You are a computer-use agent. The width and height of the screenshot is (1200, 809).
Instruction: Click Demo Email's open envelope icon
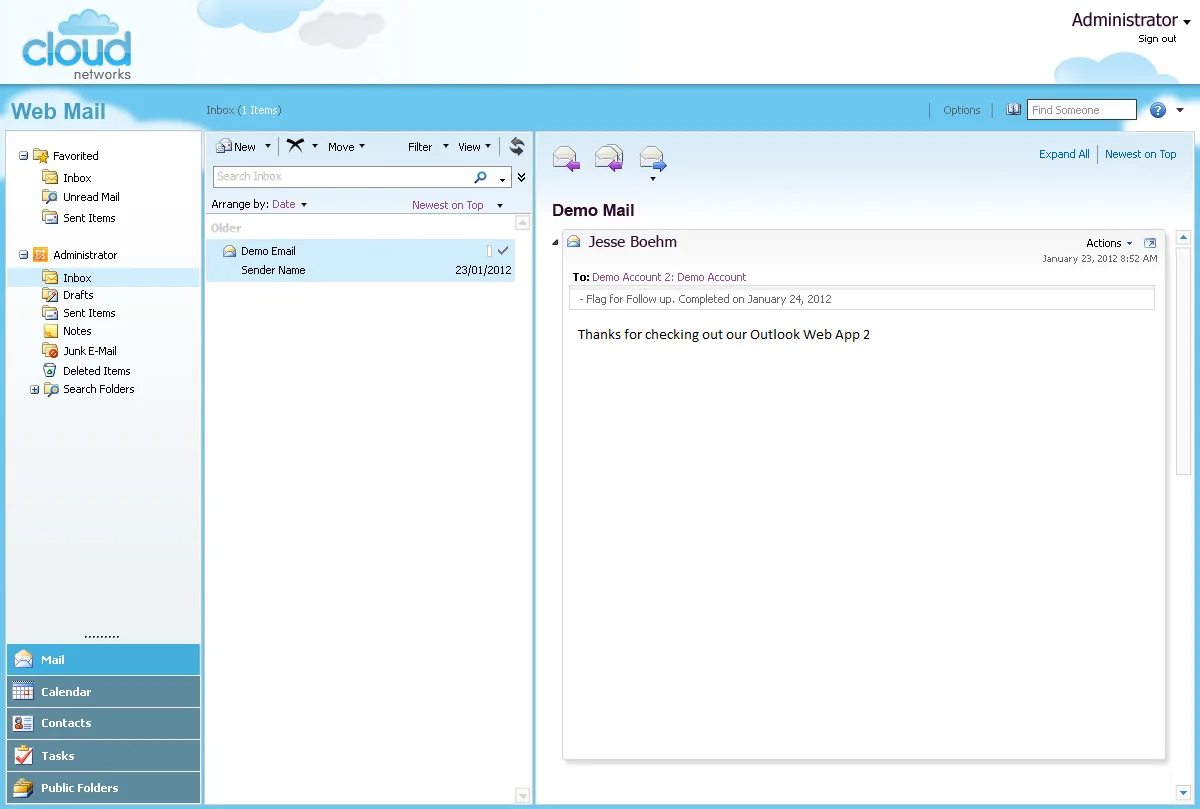pyautogui.click(x=230, y=251)
